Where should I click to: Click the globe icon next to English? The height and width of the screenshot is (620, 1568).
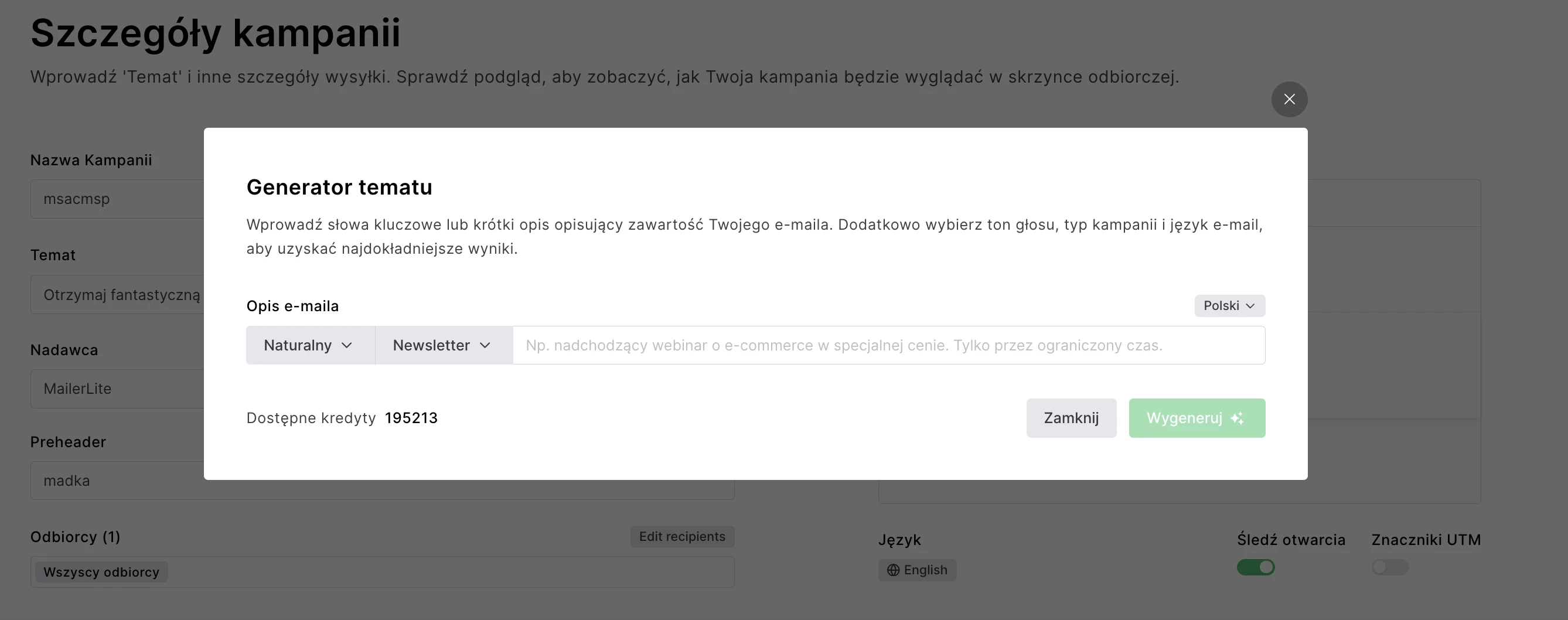893,570
